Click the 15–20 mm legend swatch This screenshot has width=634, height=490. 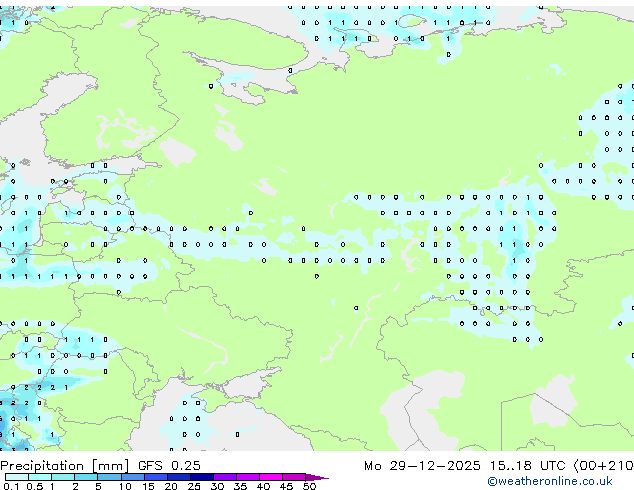[x=155, y=477]
